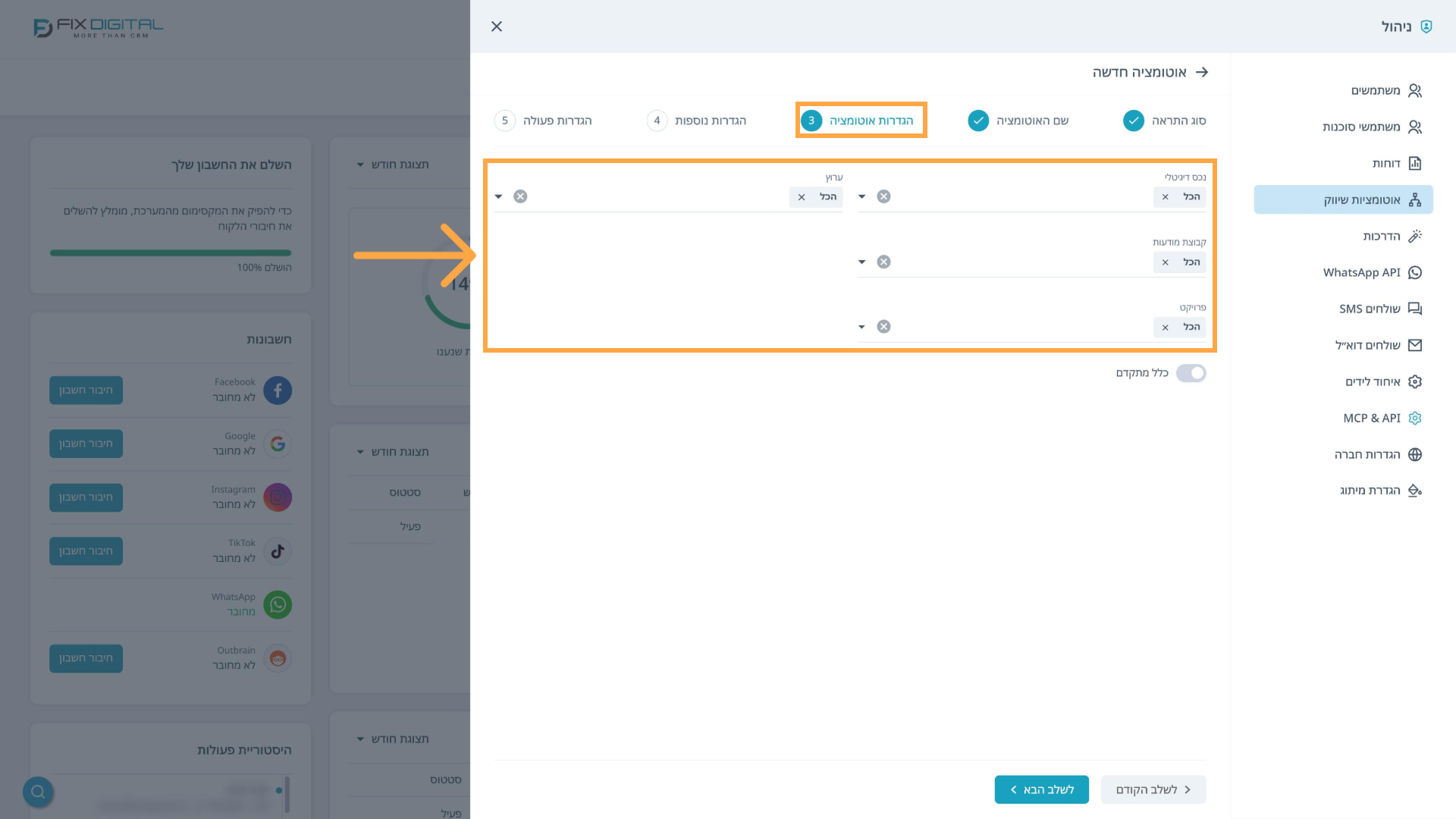Toggle the כלל מתקדם advanced rule switch
The image size is (1456, 819).
[1191, 373]
